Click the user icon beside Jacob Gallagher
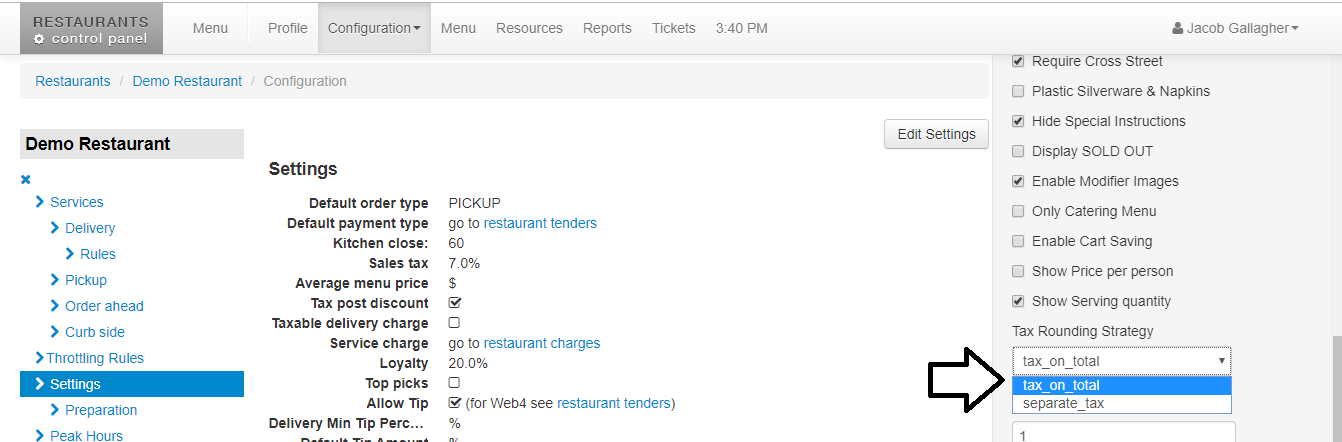Viewport: 1342px width, 442px height. pos(1177,29)
